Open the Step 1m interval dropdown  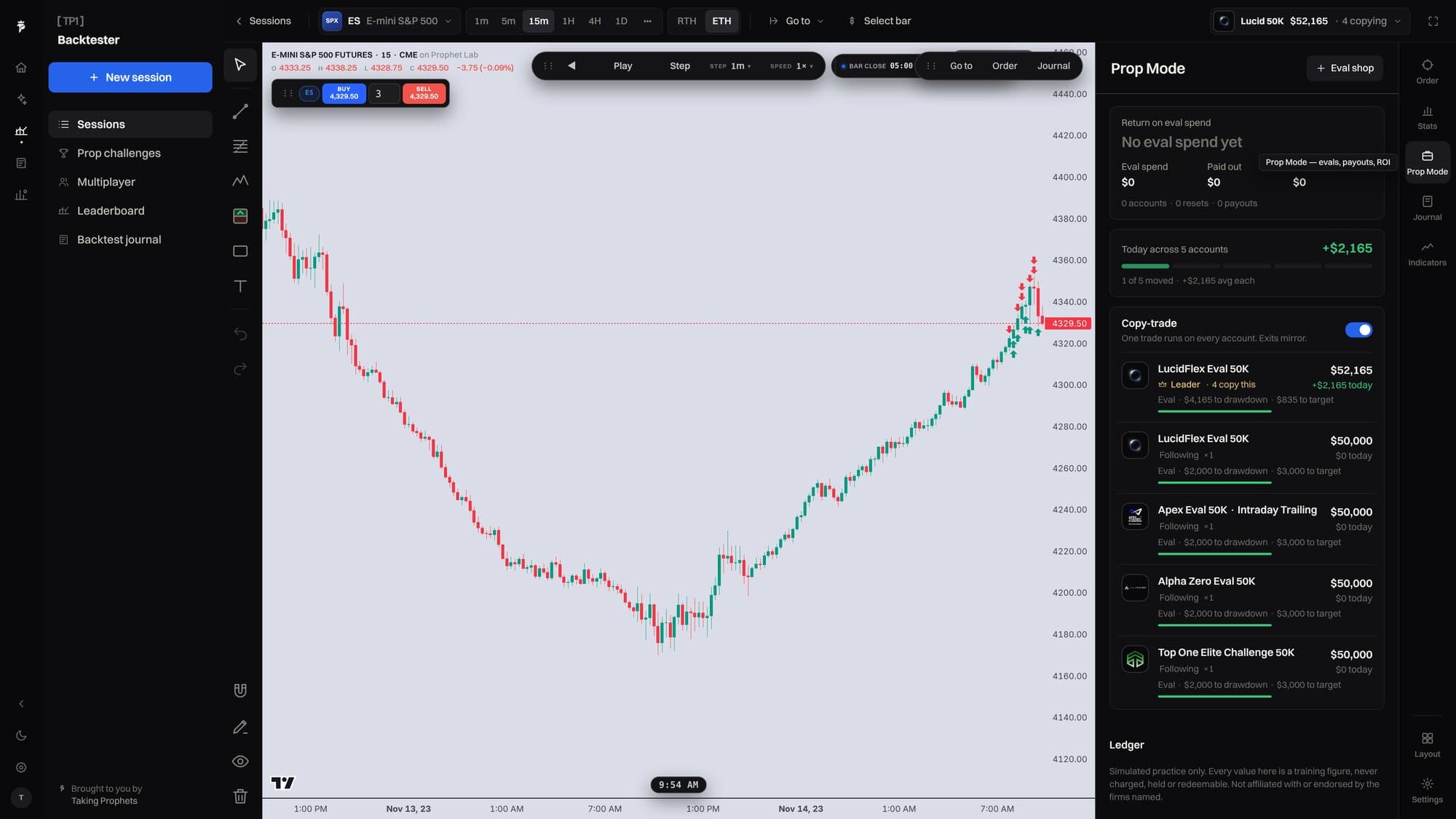(730, 66)
